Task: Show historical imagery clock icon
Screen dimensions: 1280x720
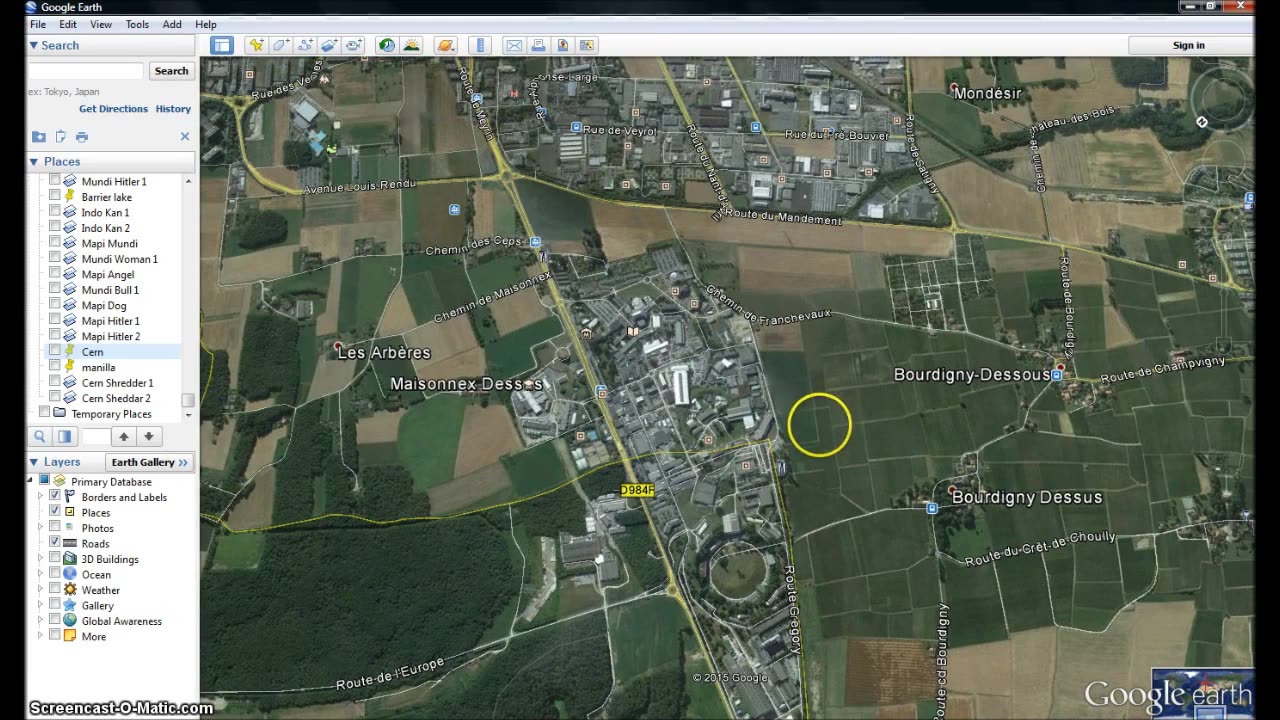Action: tap(387, 45)
